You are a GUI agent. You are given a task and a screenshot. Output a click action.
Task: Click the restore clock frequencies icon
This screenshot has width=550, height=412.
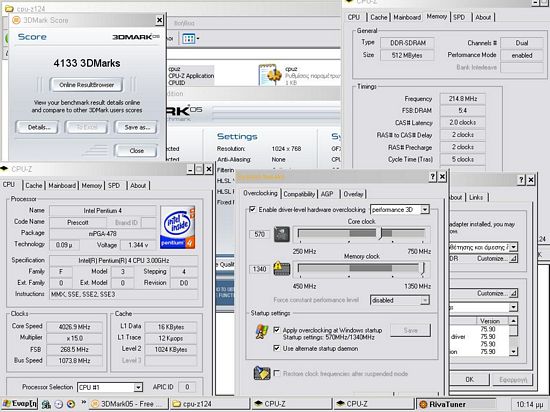[x=262, y=373]
